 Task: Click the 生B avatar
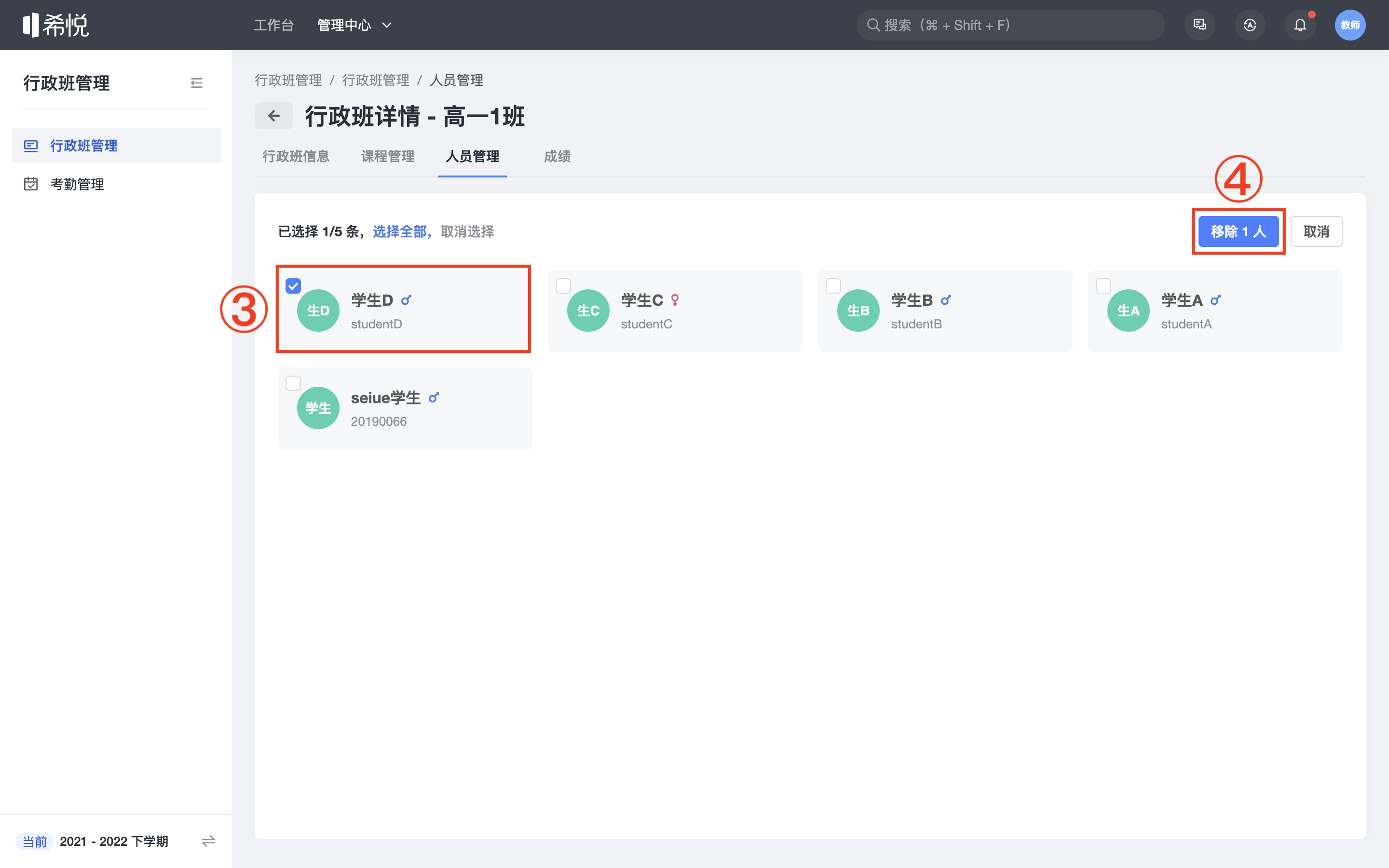858,311
